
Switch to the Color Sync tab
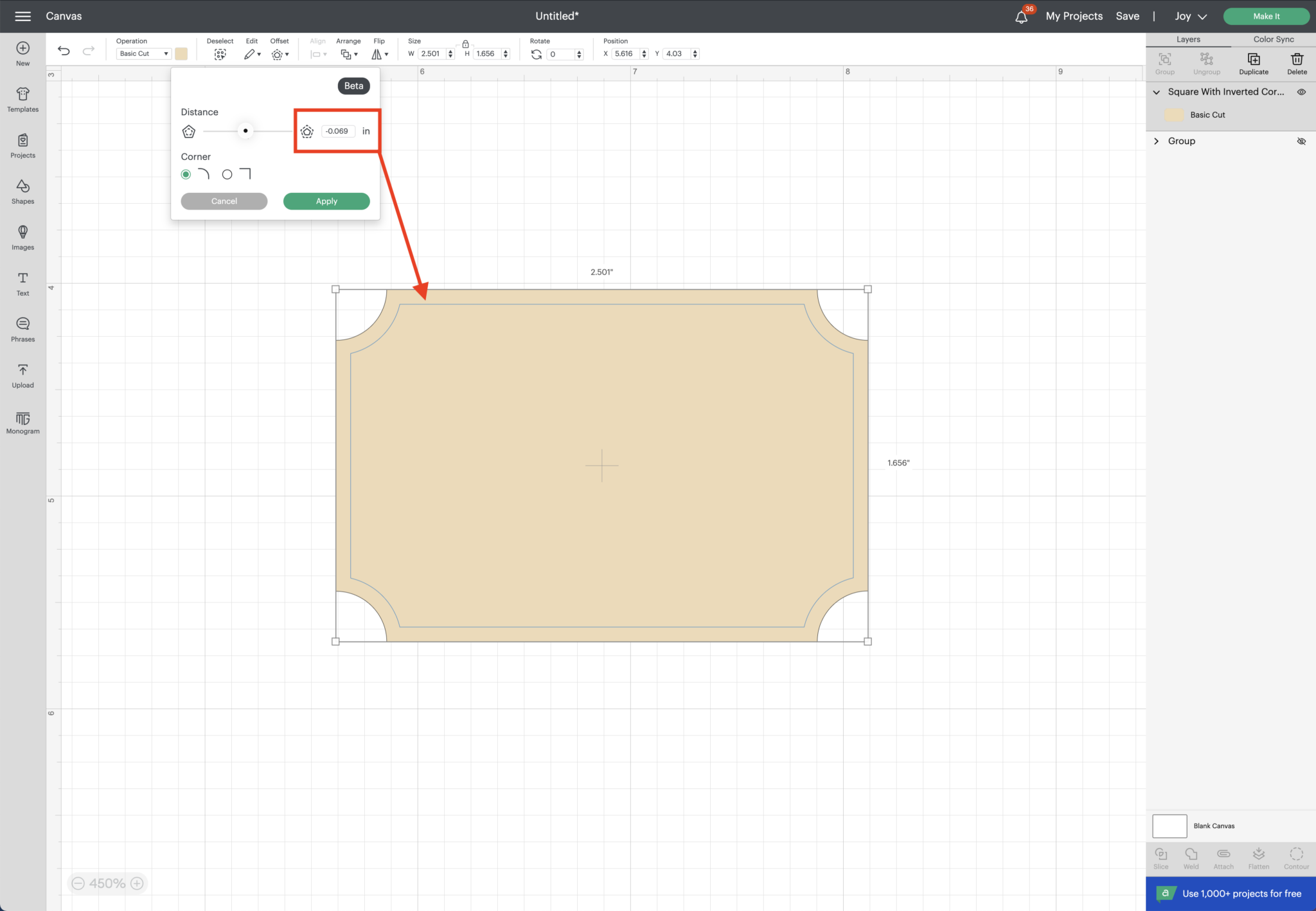pos(1273,39)
